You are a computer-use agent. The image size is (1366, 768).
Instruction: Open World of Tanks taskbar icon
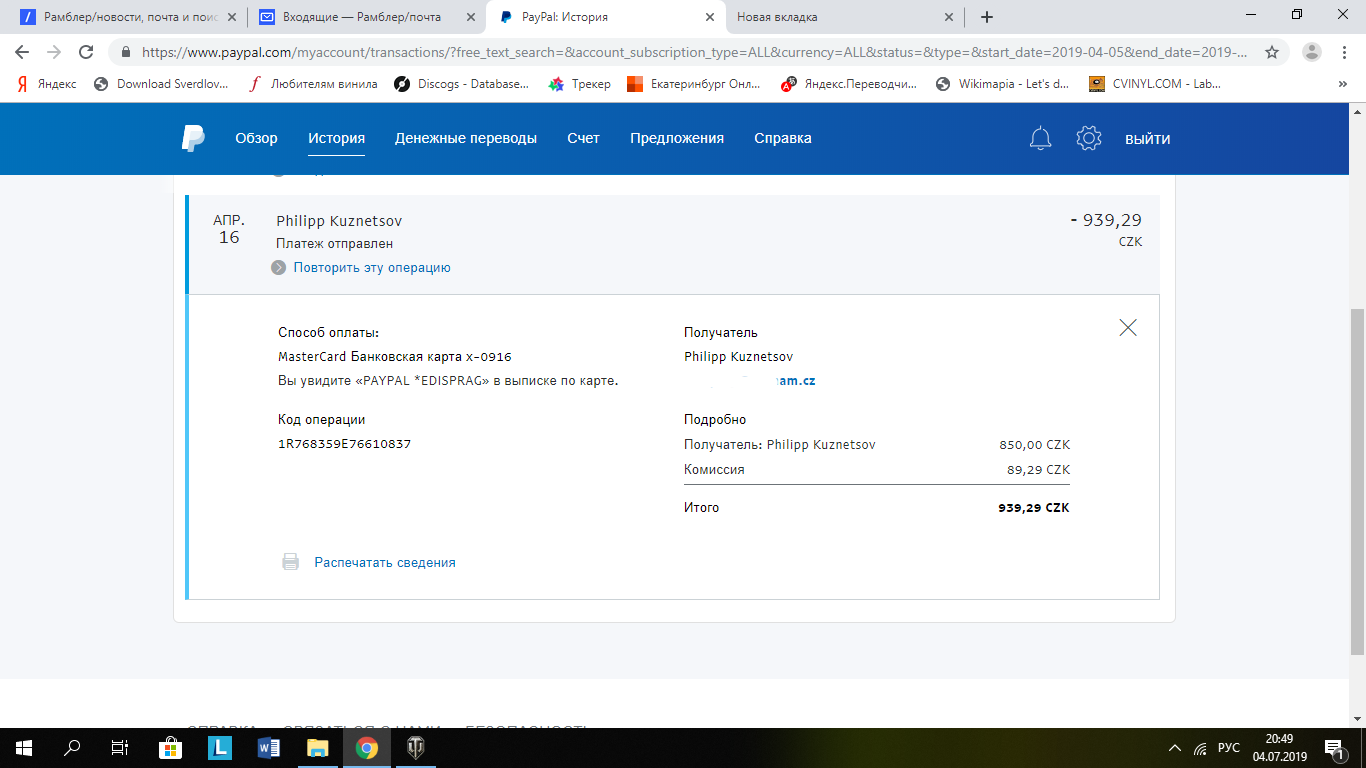(x=415, y=747)
